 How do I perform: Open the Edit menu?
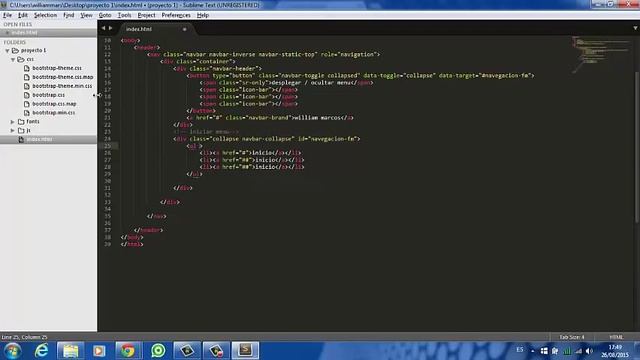[x=23, y=15]
